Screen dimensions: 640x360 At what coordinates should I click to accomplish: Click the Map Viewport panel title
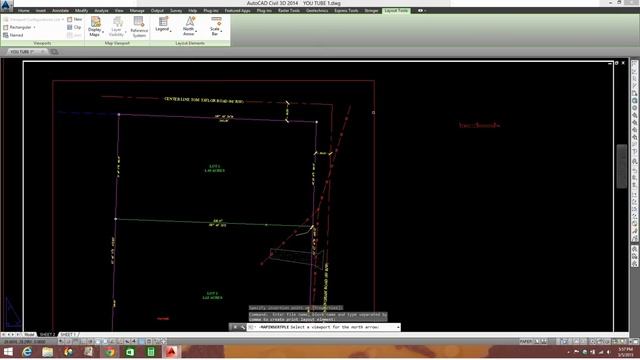click(x=117, y=43)
